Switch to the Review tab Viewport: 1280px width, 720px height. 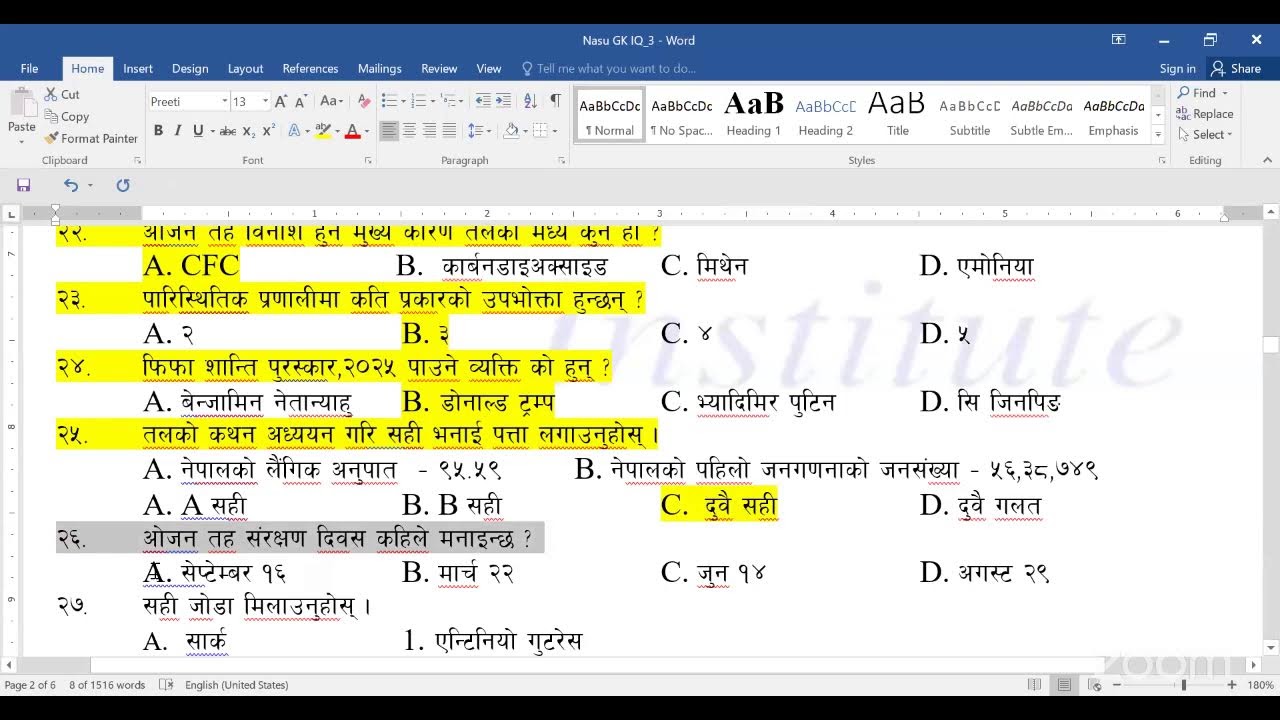[x=439, y=68]
